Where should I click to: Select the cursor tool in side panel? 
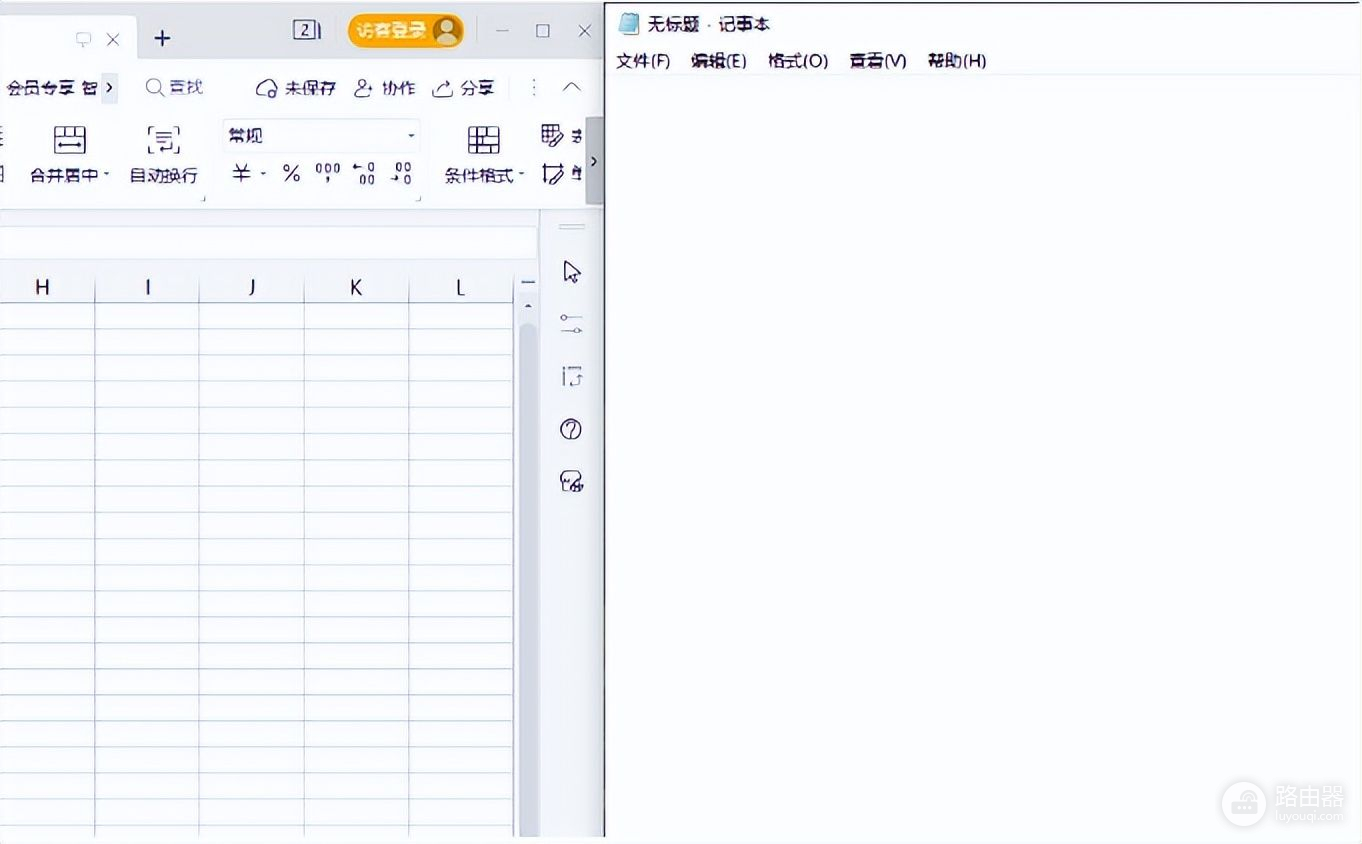pos(572,272)
